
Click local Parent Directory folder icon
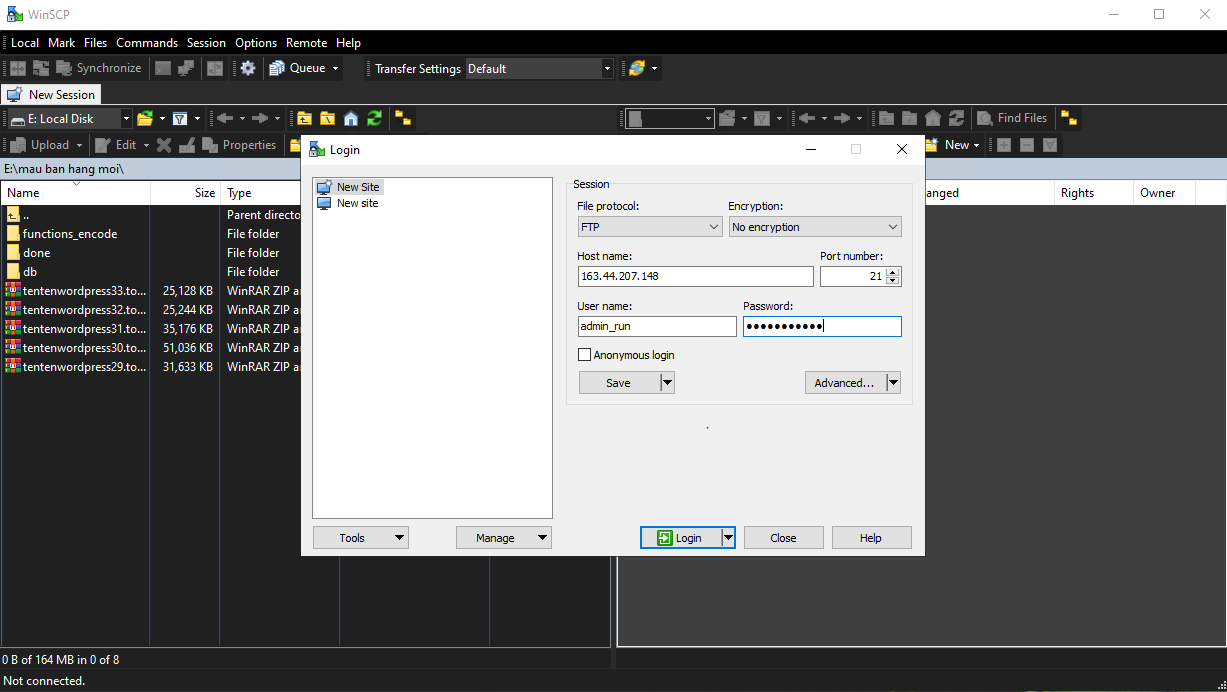click(x=304, y=118)
